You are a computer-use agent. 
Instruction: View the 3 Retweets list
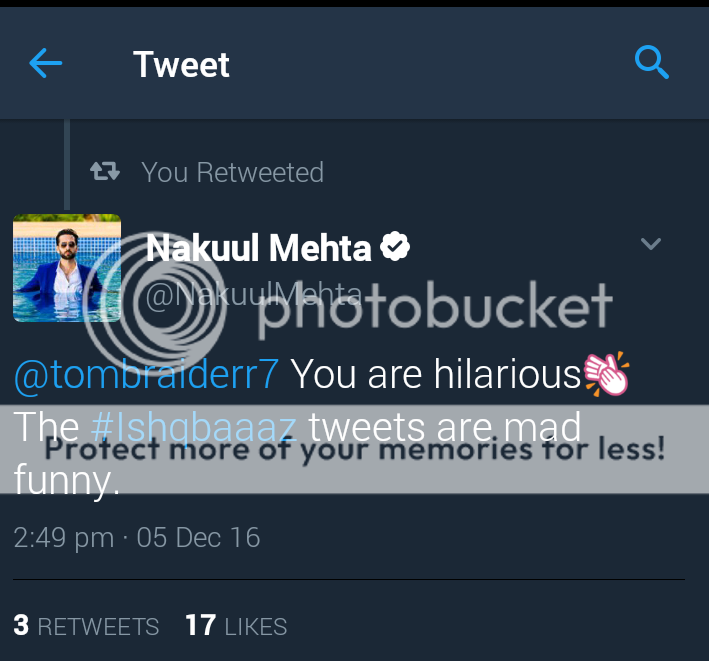tap(86, 626)
